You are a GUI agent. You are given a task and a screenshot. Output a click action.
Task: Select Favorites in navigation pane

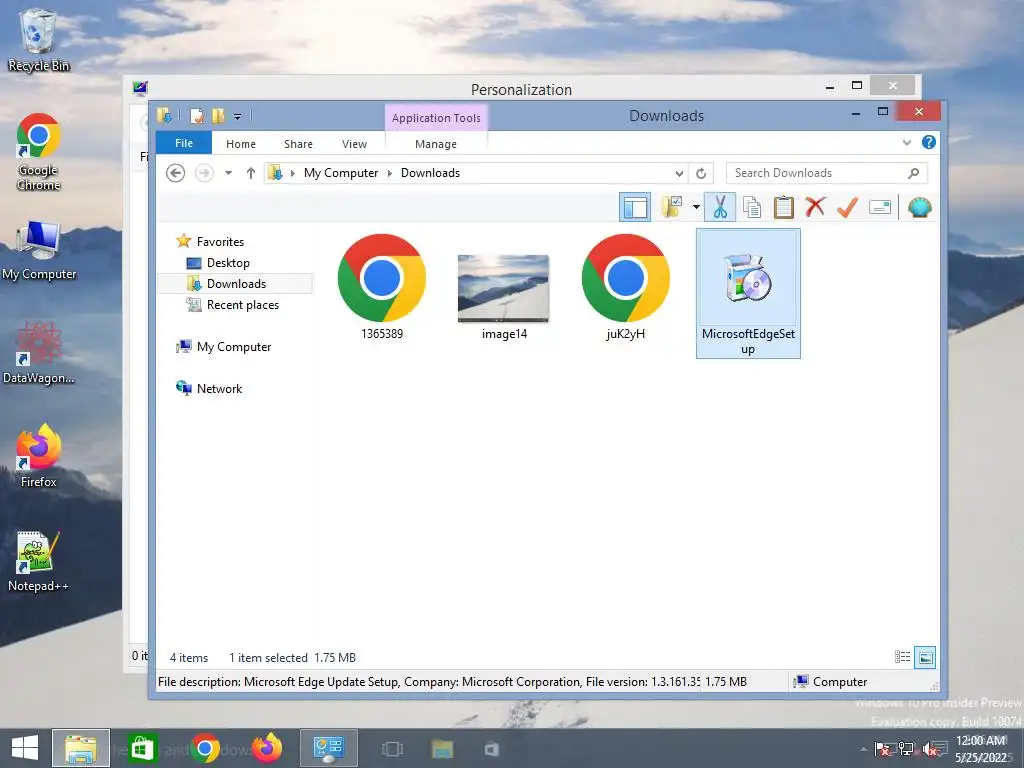(x=220, y=242)
